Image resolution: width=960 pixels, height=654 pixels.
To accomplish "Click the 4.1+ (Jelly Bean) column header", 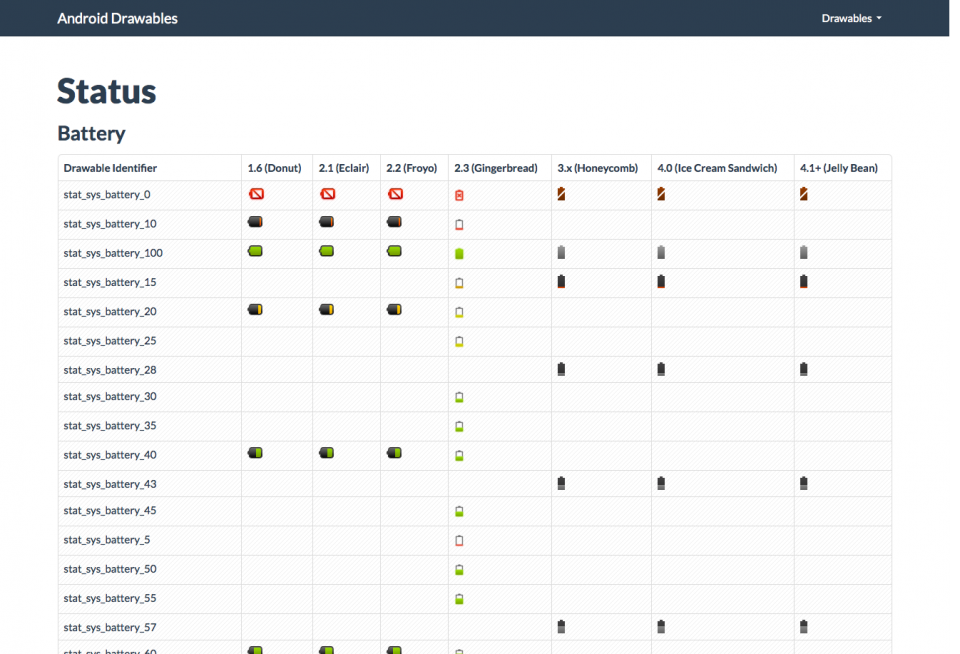I will click(x=839, y=168).
